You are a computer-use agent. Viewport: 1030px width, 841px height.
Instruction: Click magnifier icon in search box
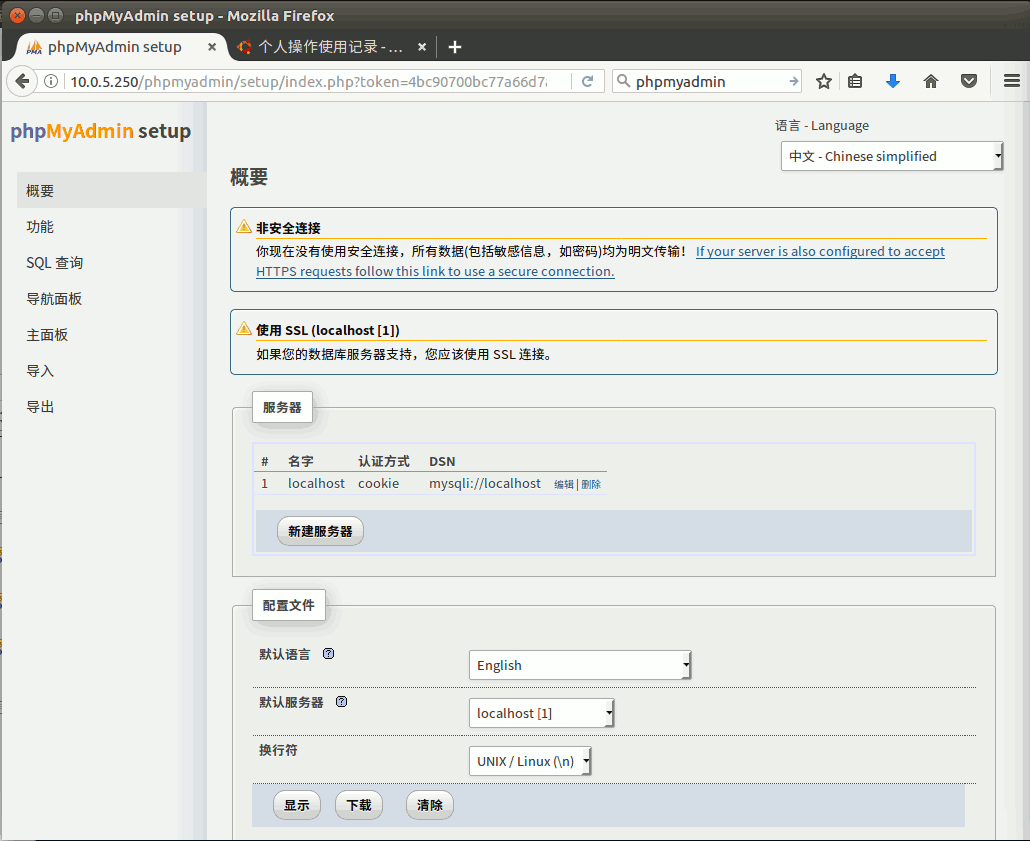(x=623, y=81)
